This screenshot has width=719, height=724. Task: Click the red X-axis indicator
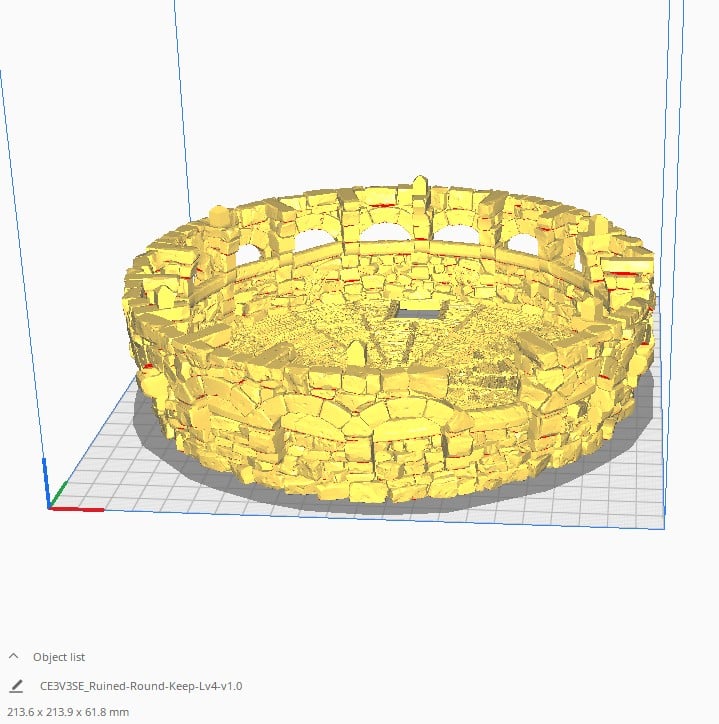tap(78, 509)
